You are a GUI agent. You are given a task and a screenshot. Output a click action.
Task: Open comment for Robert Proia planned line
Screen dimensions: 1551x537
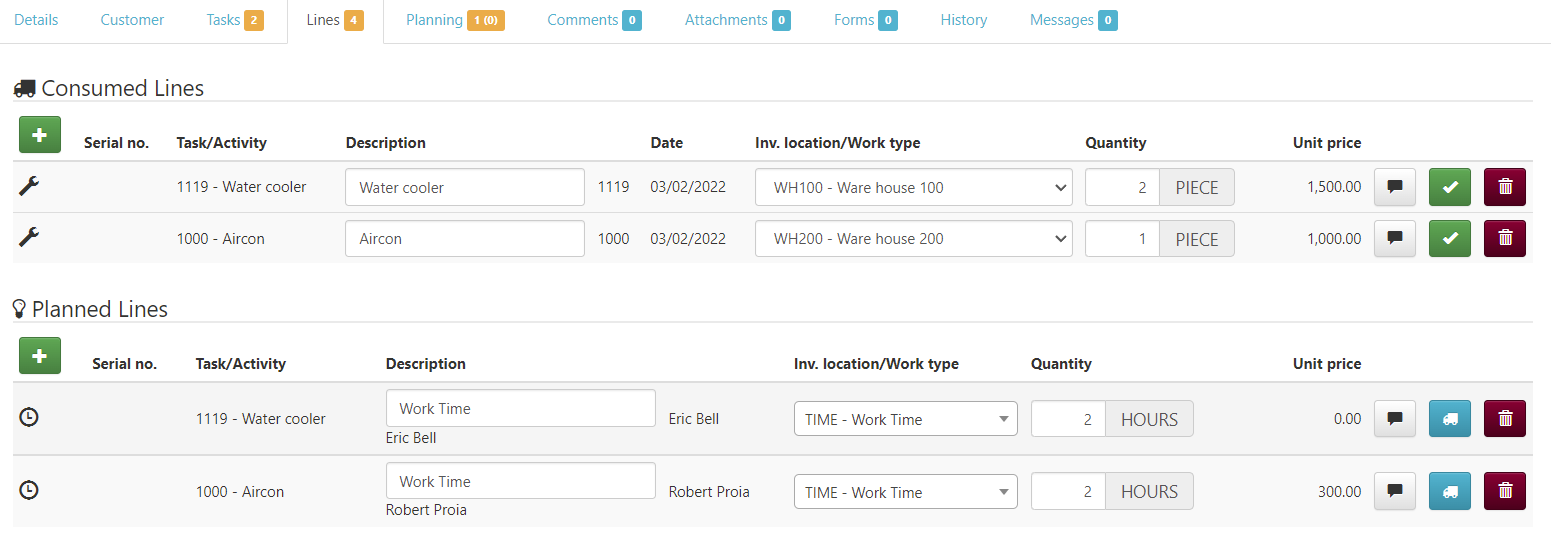(x=1394, y=491)
